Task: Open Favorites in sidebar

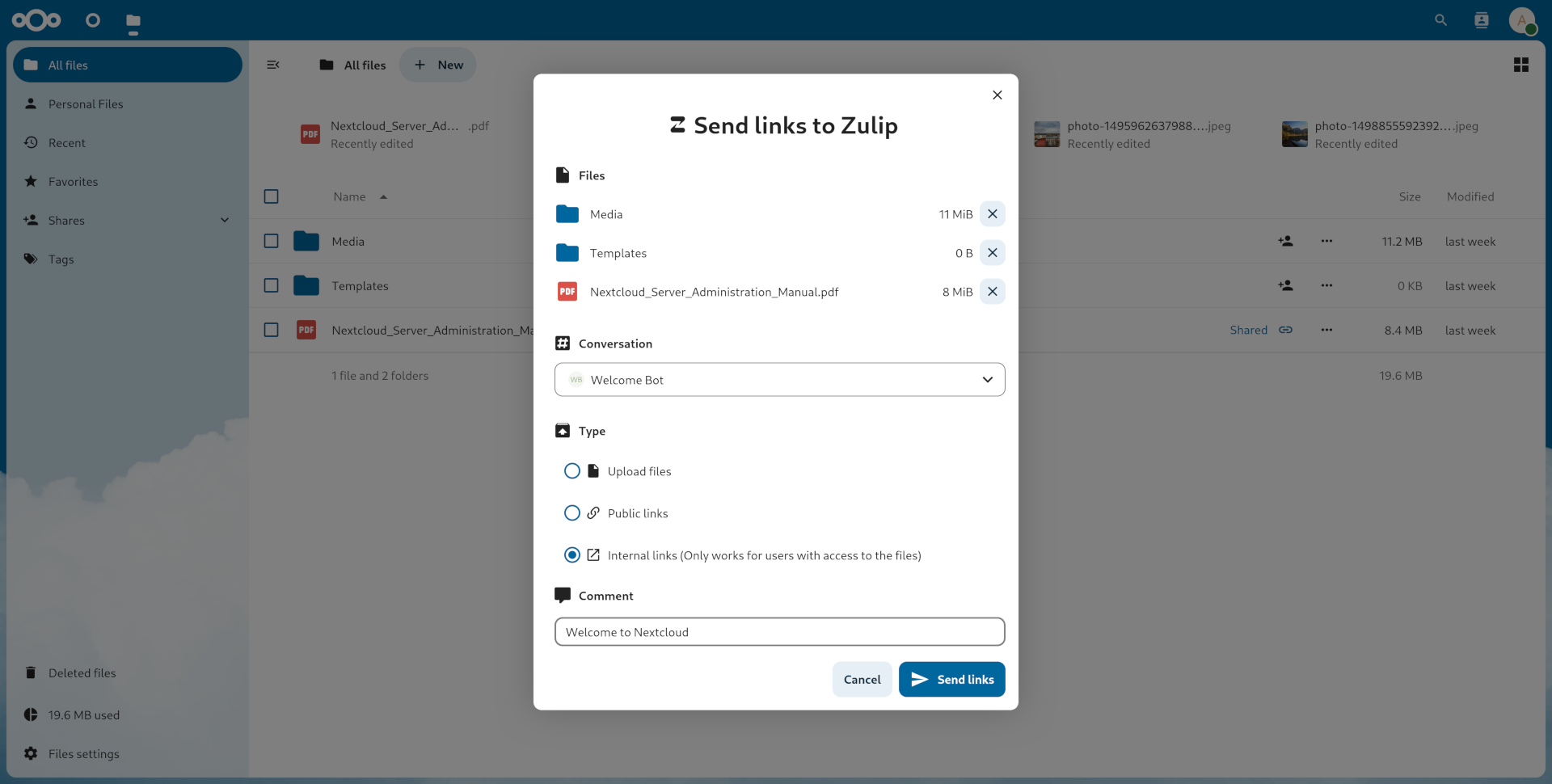Action: tap(128, 181)
